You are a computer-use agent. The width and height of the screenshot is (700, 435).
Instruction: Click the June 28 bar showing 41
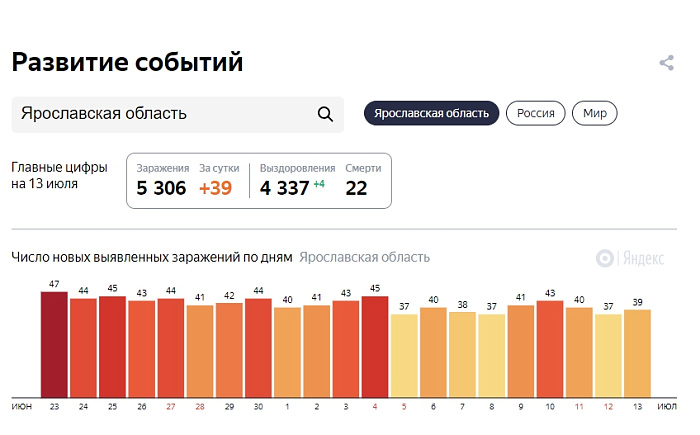point(200,351)
